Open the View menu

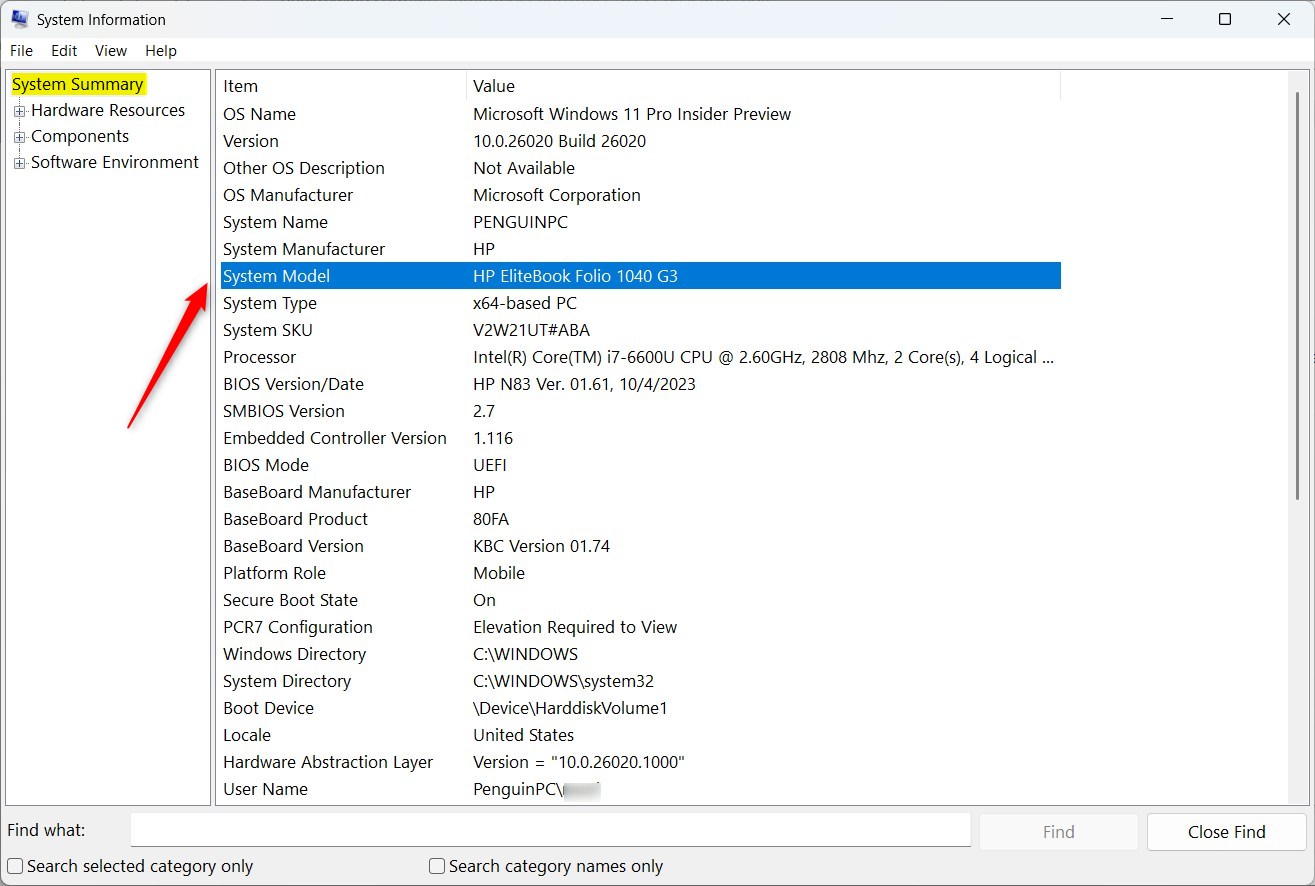point(110,50)
